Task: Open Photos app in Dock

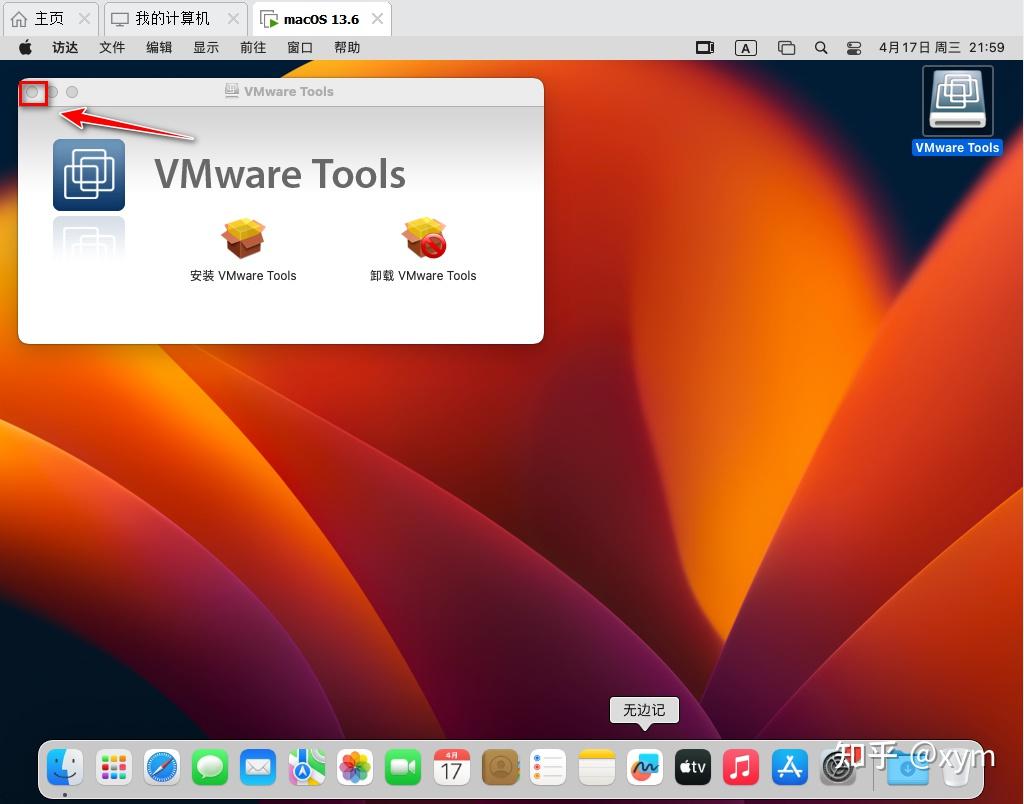Action: pyautogui.click(x=355, y=767)
